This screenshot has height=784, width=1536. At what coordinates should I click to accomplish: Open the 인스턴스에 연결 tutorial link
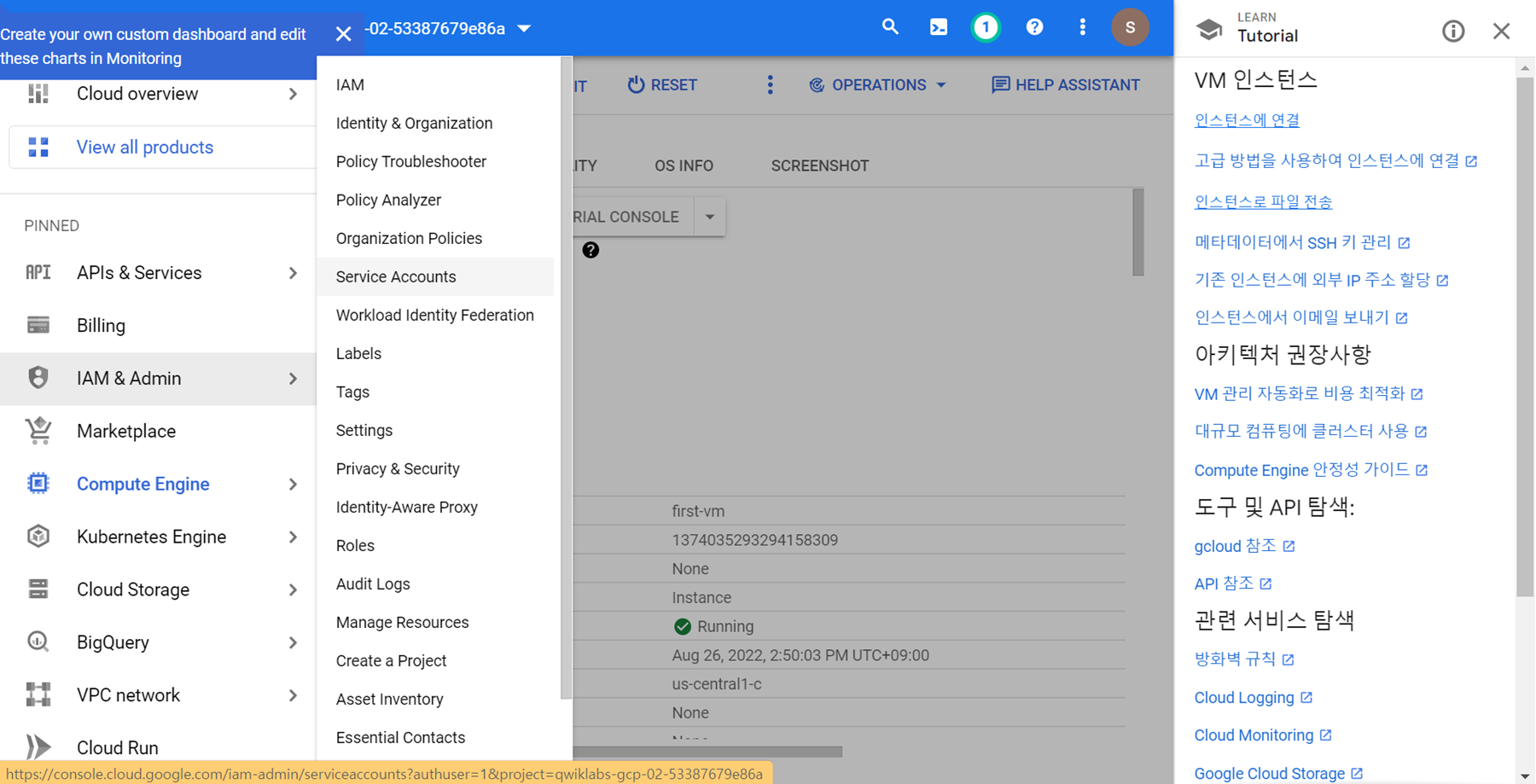[1247, 120]
